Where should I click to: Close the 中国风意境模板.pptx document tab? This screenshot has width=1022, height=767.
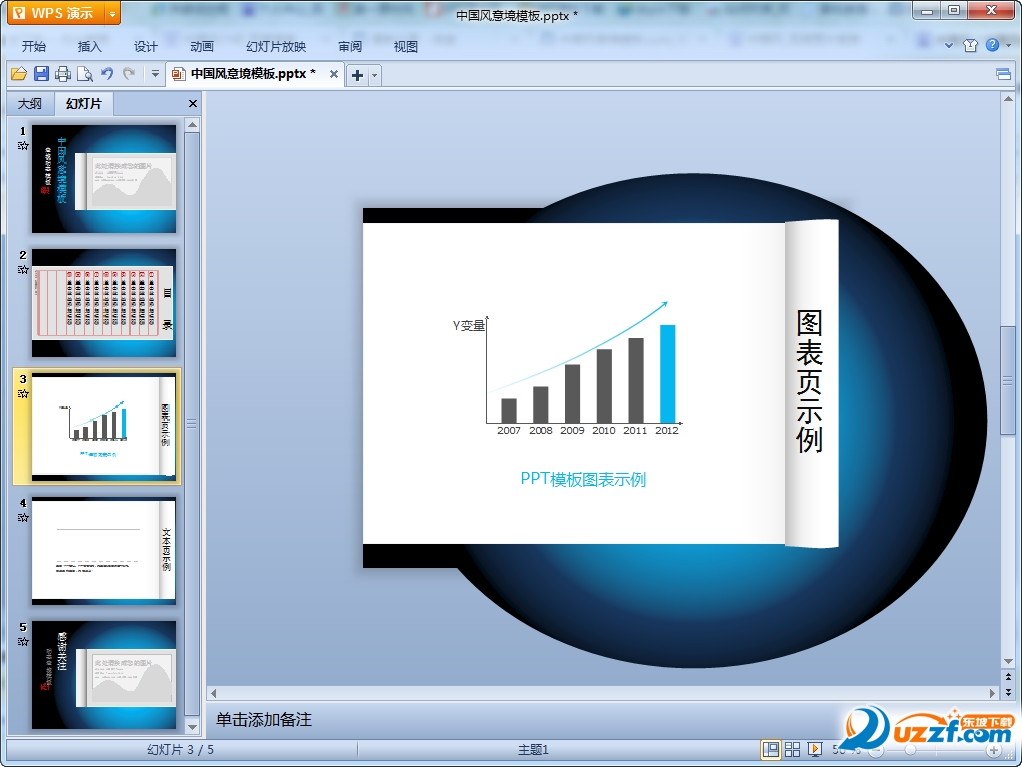point(334,74)
